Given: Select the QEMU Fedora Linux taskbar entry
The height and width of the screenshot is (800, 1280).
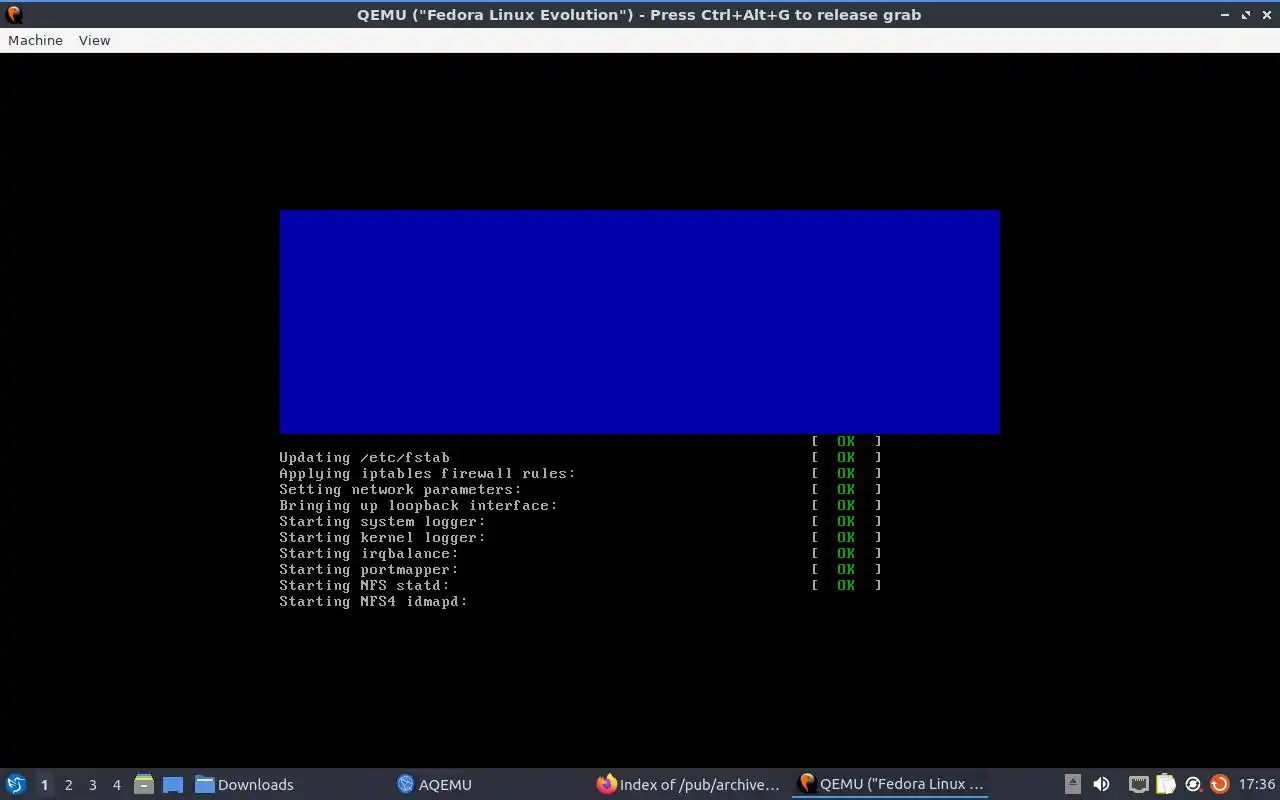Looking at the screenshot, I should [x=890, y=784].
